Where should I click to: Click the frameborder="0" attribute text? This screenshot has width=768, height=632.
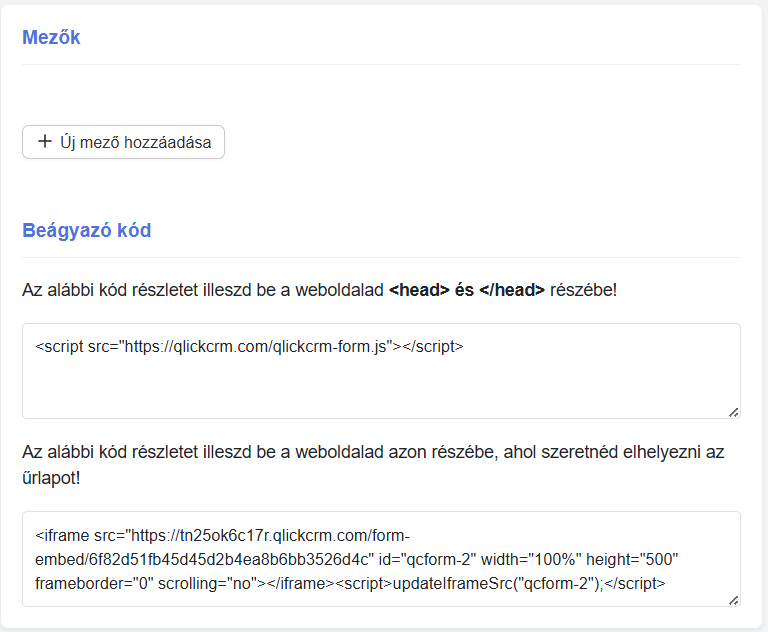pos(94,583)
